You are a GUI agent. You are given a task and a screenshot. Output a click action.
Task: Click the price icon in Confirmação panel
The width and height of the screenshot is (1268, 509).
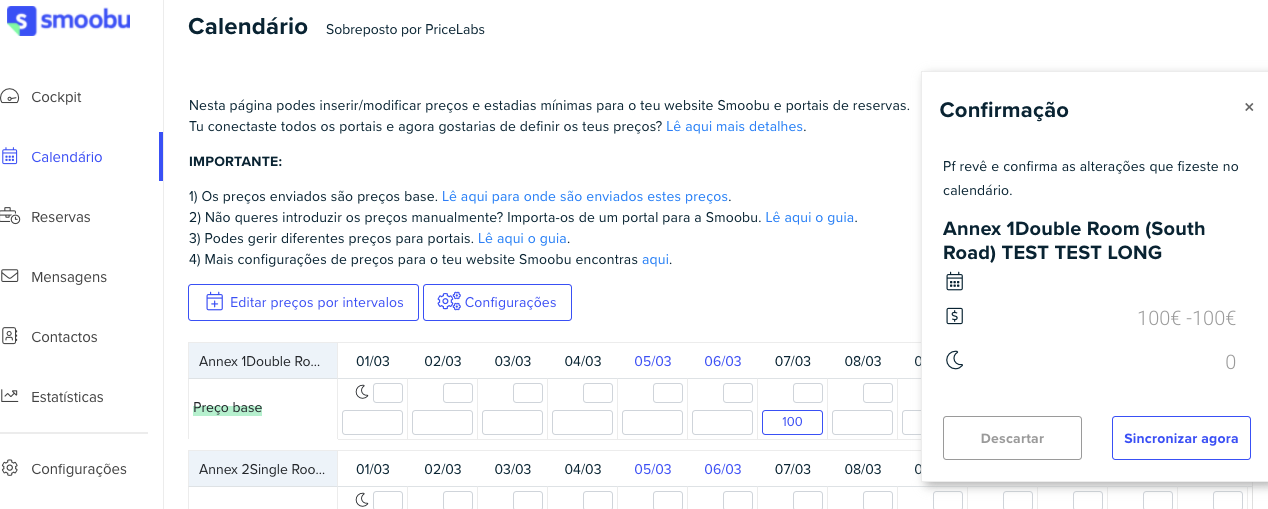[955, 317]
